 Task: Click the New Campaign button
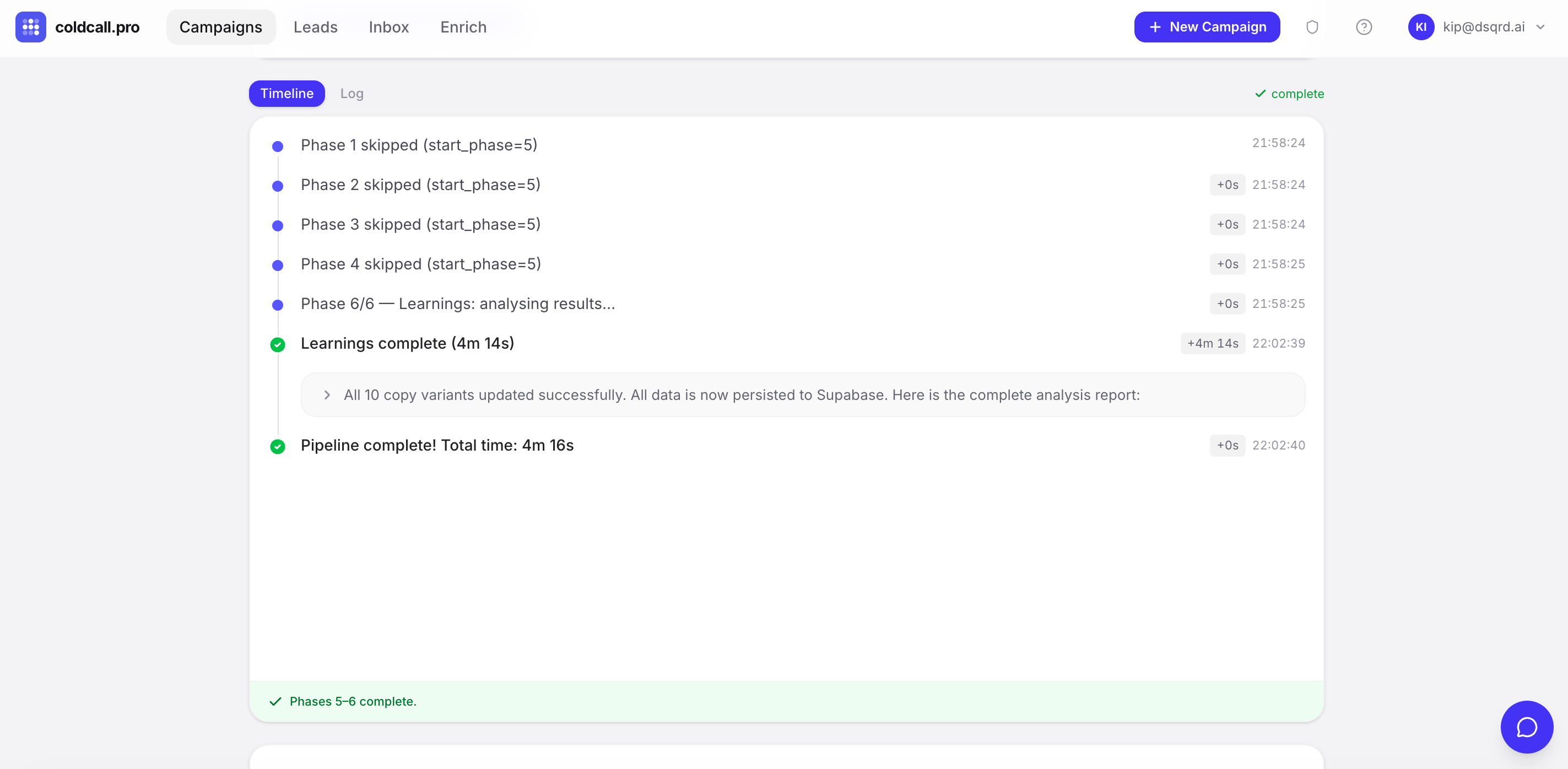(x=1206, y=27)
